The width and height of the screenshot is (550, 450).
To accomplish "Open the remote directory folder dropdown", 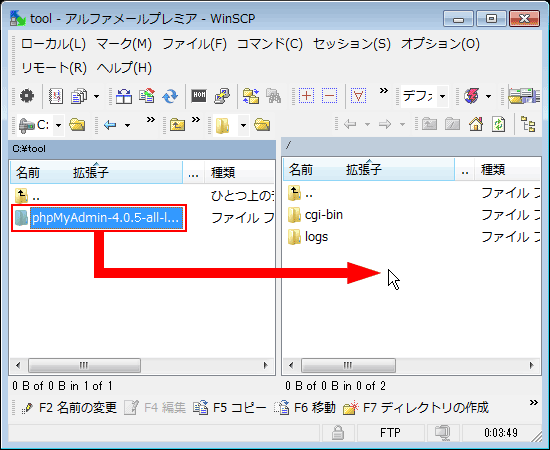I will [x=243, y=125].
